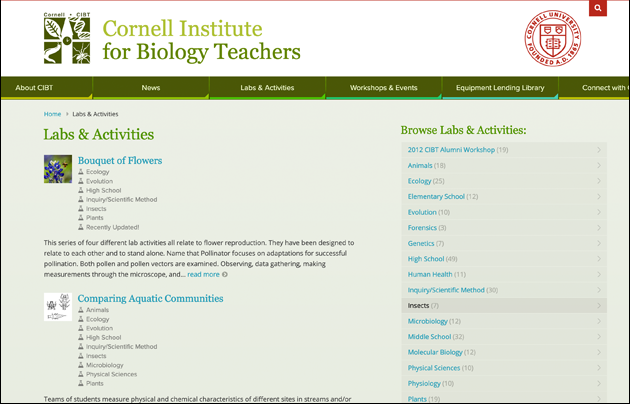Click flask icon beside Animals under Comparing Aquatic Communities
The width and height of the screenshot is (630, 404).
tap(81, 310)
